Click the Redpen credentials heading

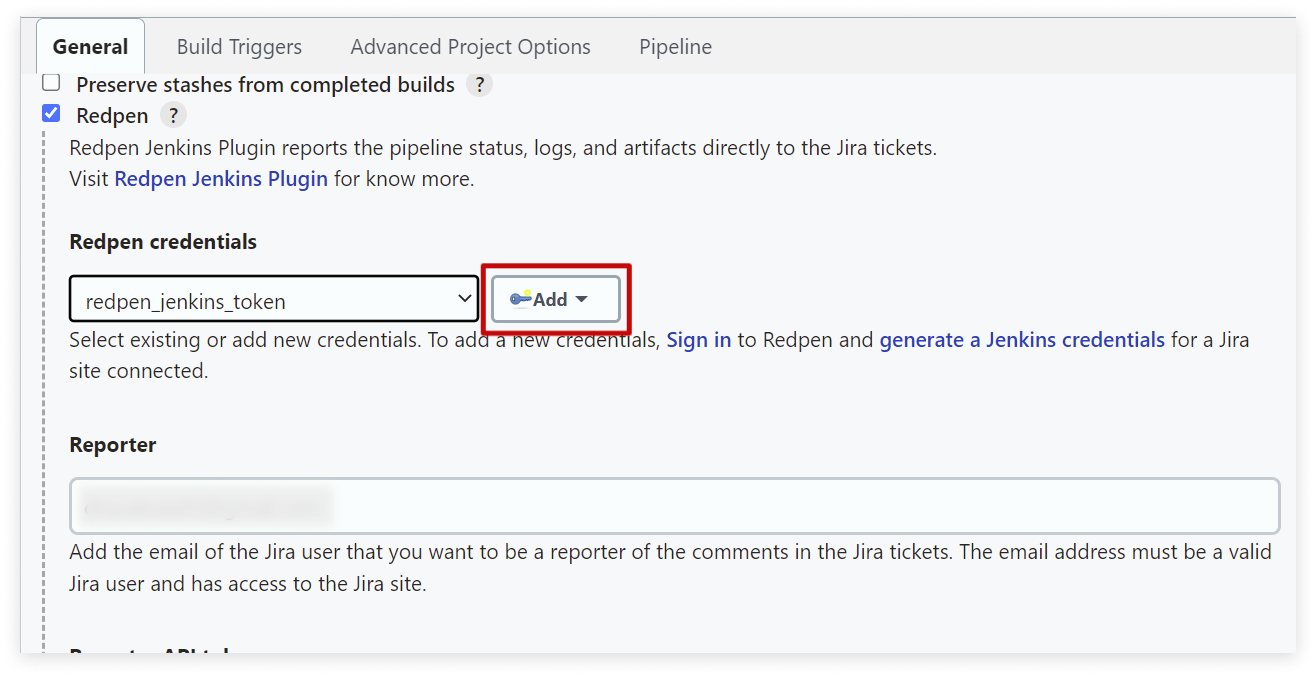163,242
